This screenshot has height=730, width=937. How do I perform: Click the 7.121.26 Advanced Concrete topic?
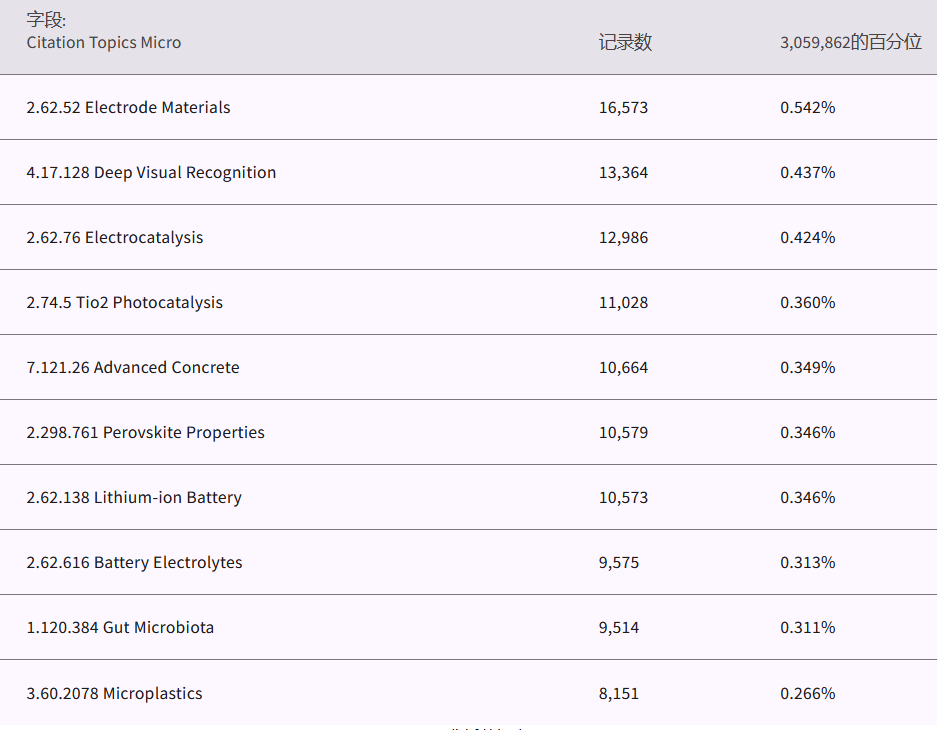(133, 368)
